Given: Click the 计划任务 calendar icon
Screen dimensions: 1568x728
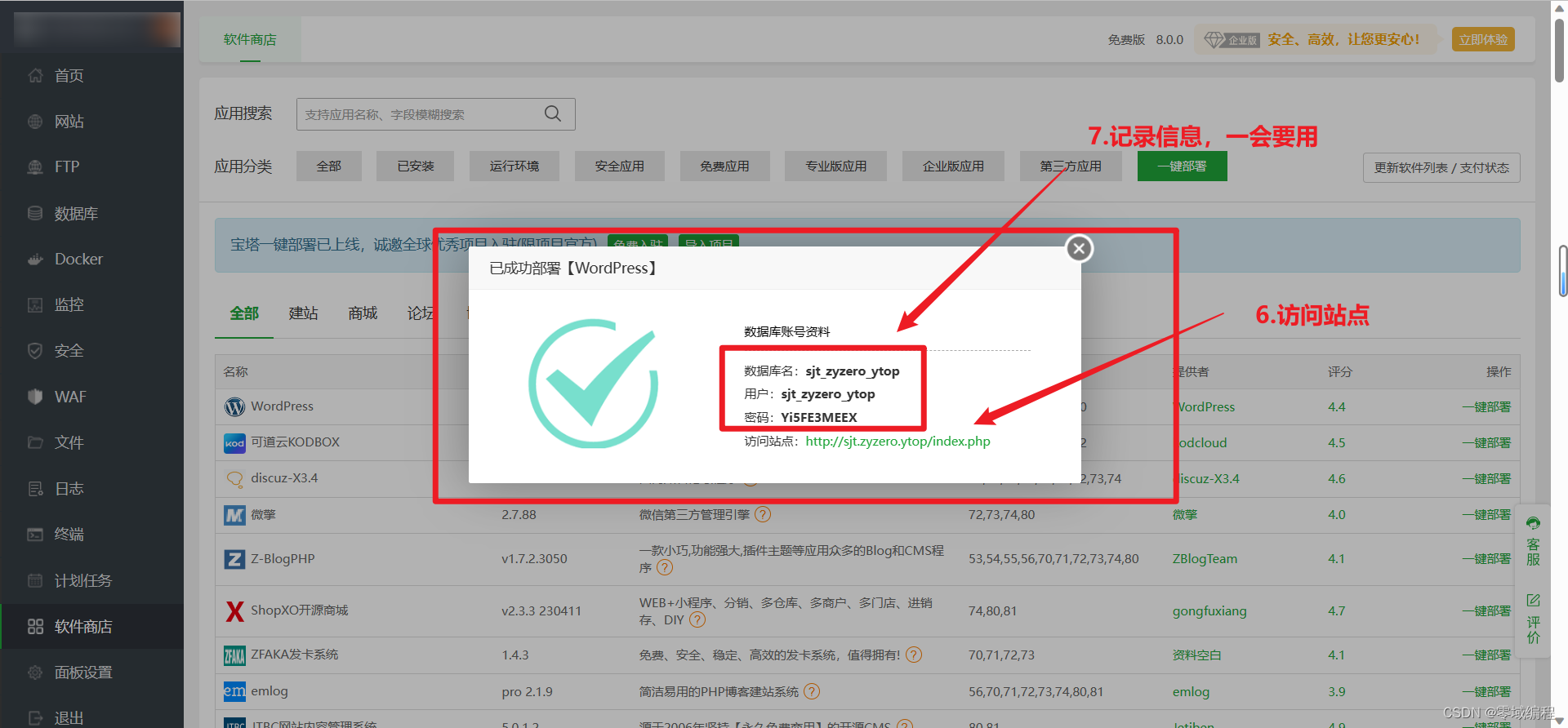Looking at the screenshot, I should pyautogui.click(x=35, y=580).
